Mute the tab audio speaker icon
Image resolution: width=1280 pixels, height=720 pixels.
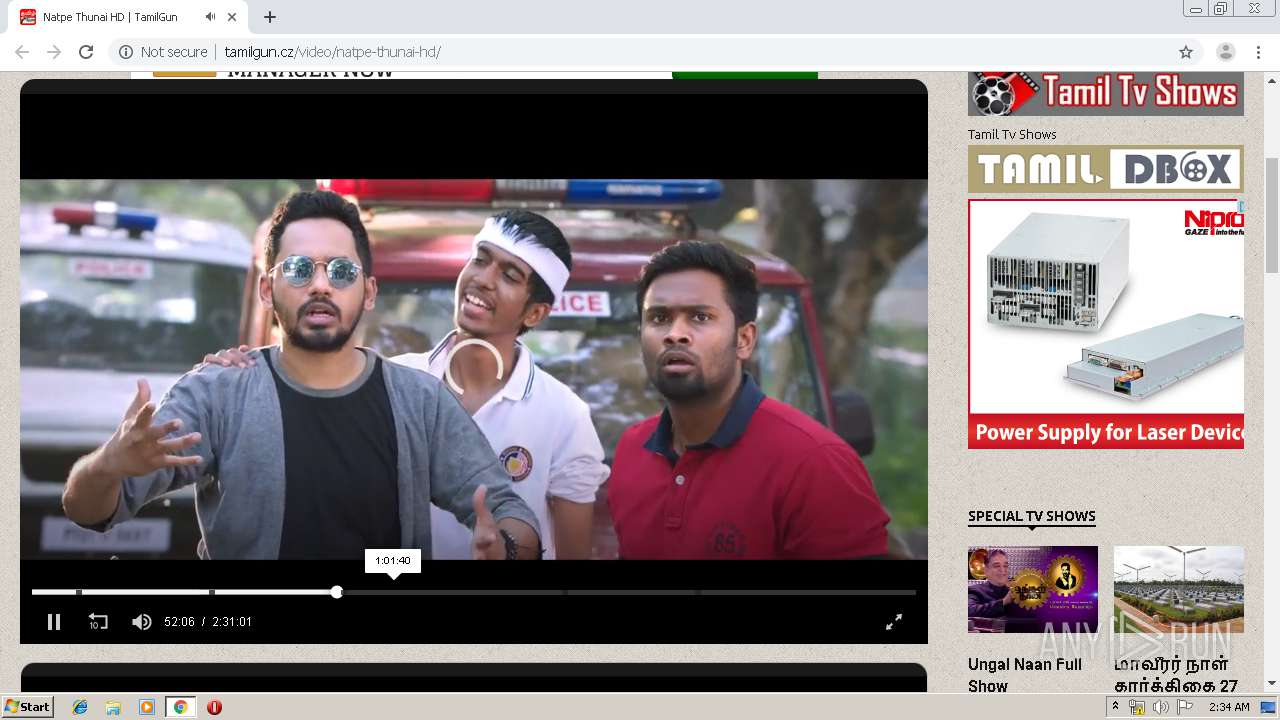point(210,17)
